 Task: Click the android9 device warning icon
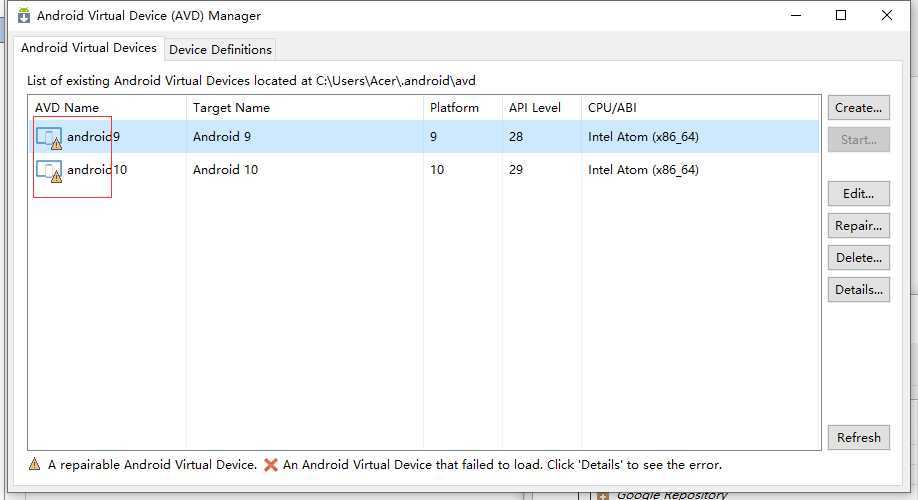coord(50,138)
